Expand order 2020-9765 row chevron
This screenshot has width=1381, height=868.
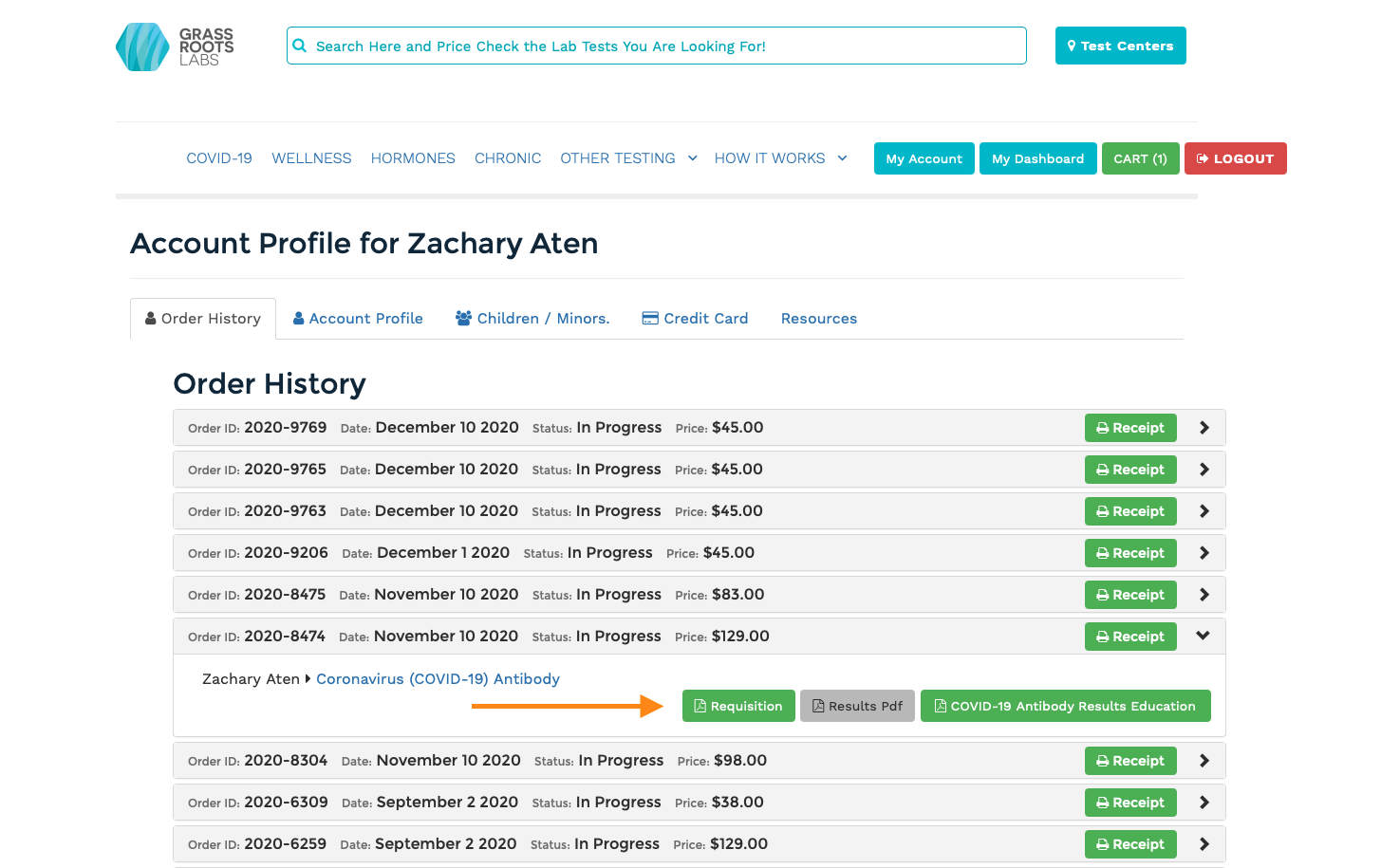click(x=1204, y=470)
